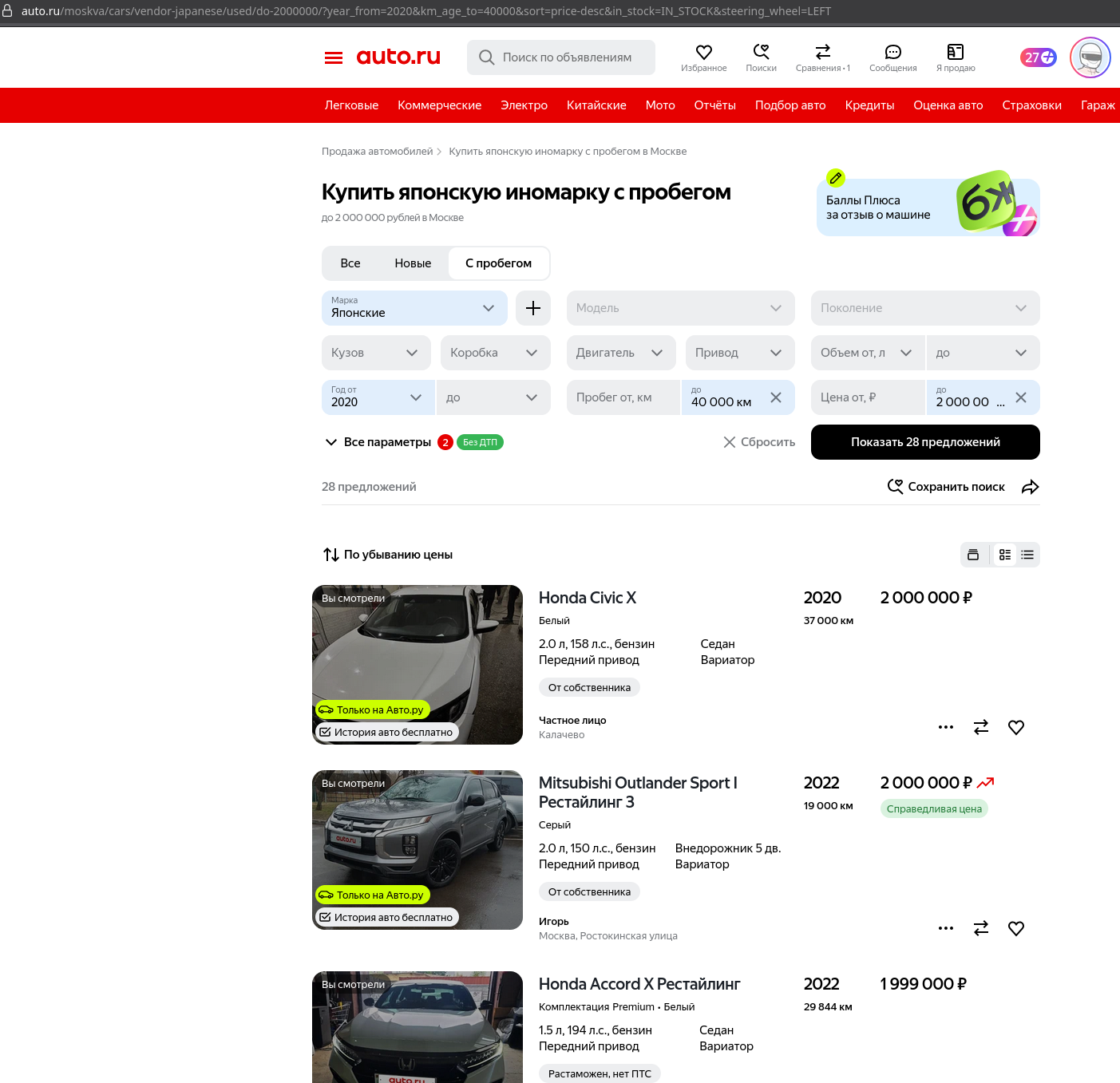Open the Год от 2020 dropdown
Screen dimensions: 1120x1083
point(378,397)
